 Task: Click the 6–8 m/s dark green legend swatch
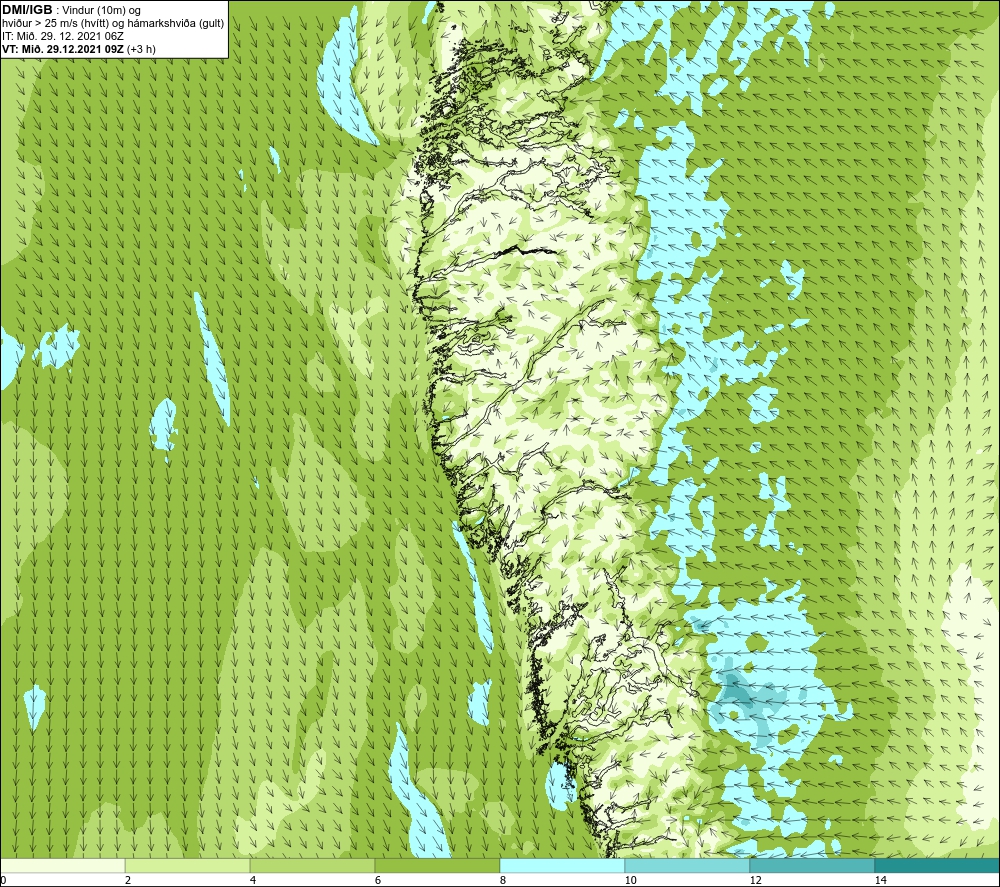pyautogui.click(x=438, y=865)
